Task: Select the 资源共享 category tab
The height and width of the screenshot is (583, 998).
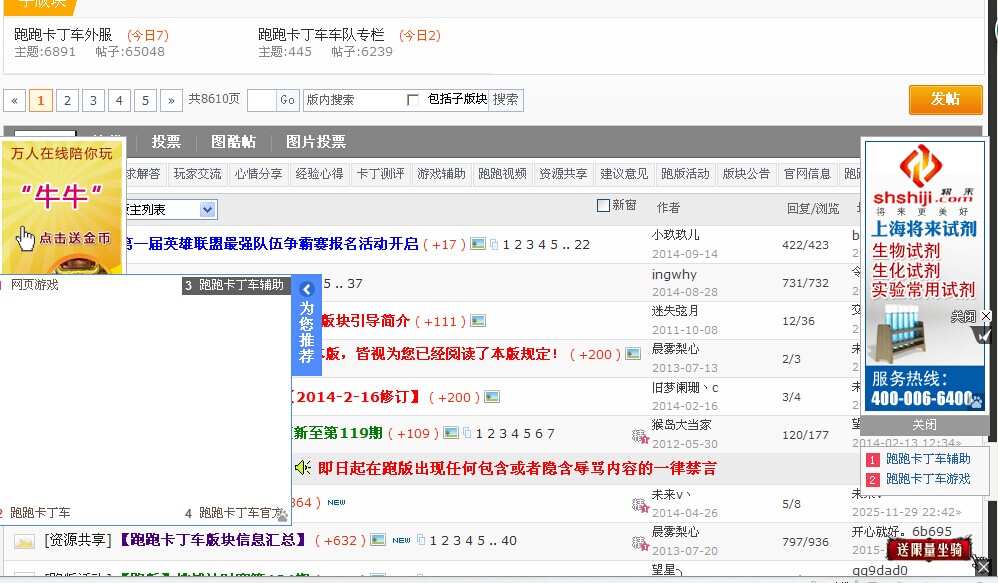Action: tap(563, 174)
